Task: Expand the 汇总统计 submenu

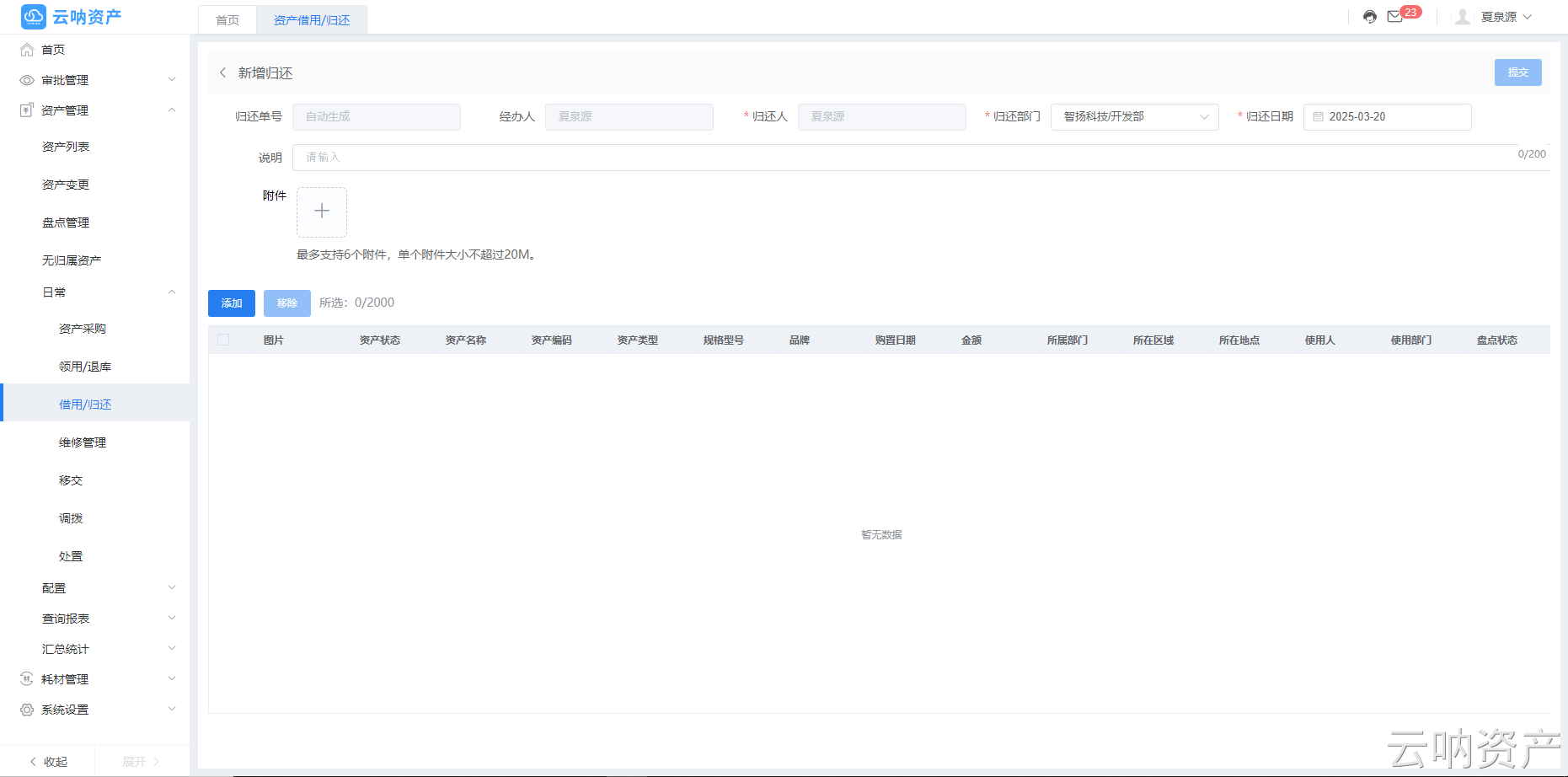Action: coord(172,649)
